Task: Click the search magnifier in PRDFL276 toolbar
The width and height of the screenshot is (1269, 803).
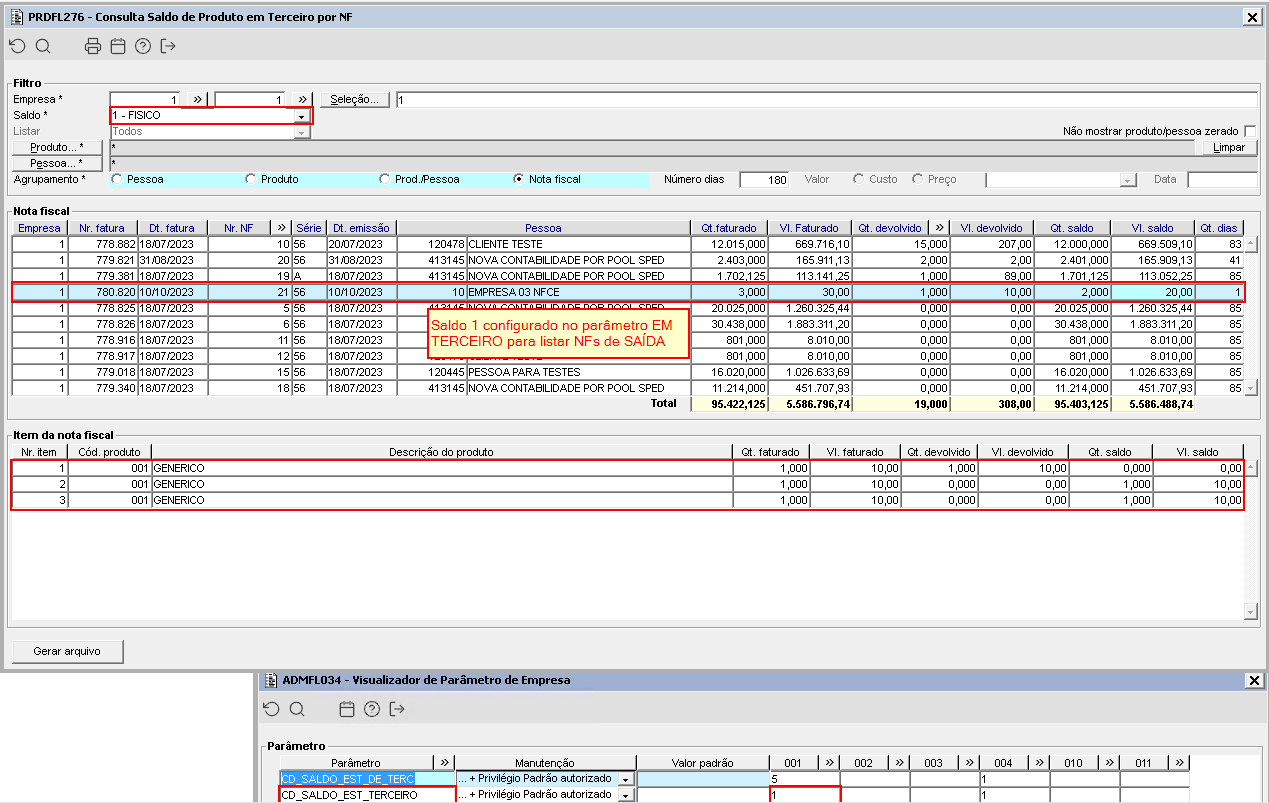Action: [x=43, y=46]
